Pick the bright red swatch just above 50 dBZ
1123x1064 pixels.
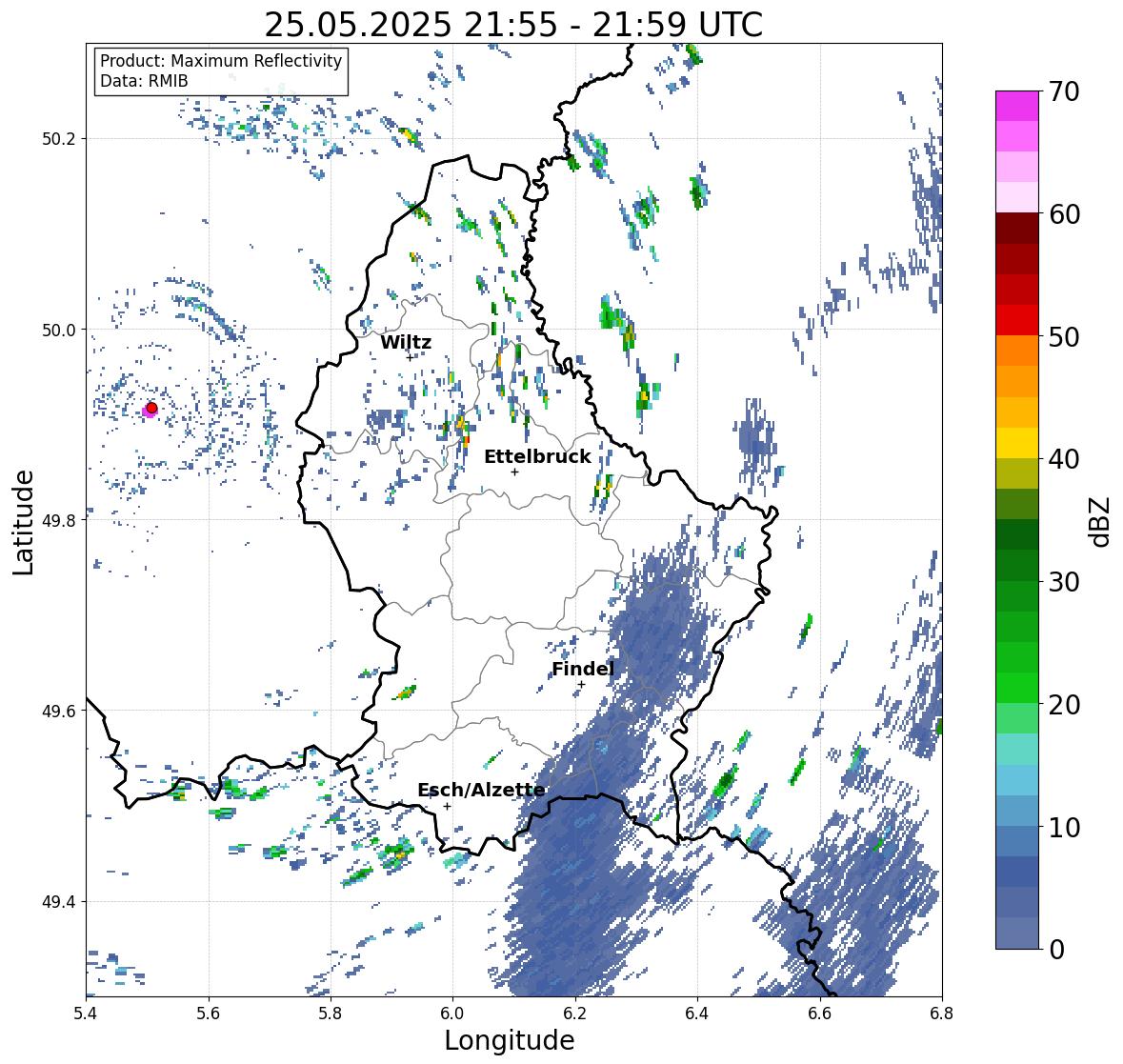[x=1017, y=320]
